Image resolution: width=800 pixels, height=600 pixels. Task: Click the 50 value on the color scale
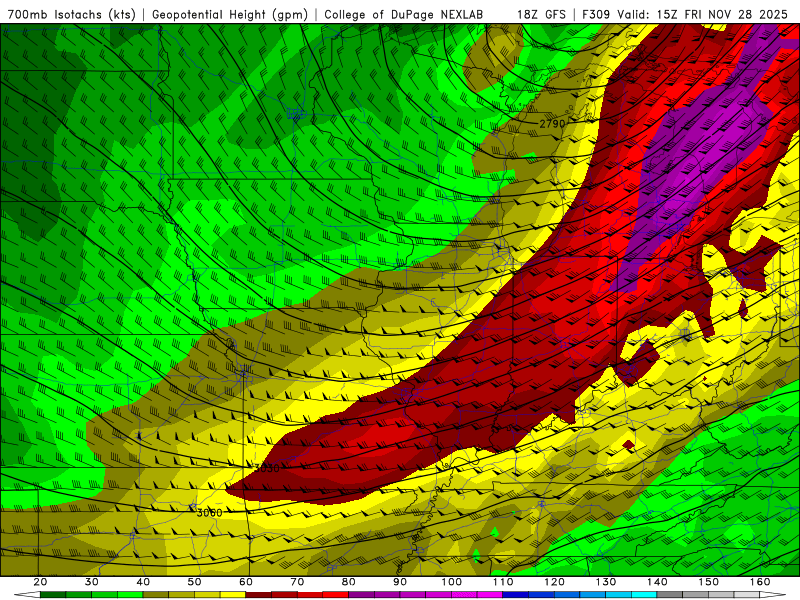194,582
